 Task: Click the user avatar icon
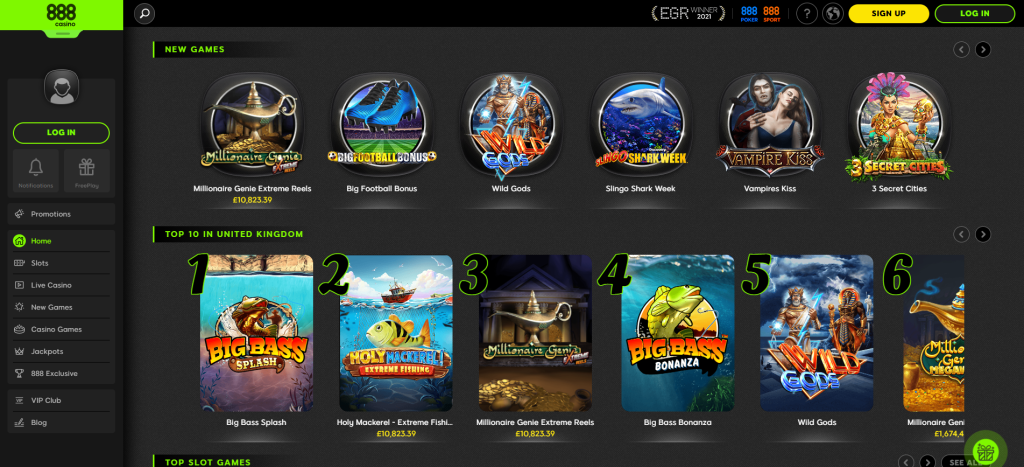(61, 88)
